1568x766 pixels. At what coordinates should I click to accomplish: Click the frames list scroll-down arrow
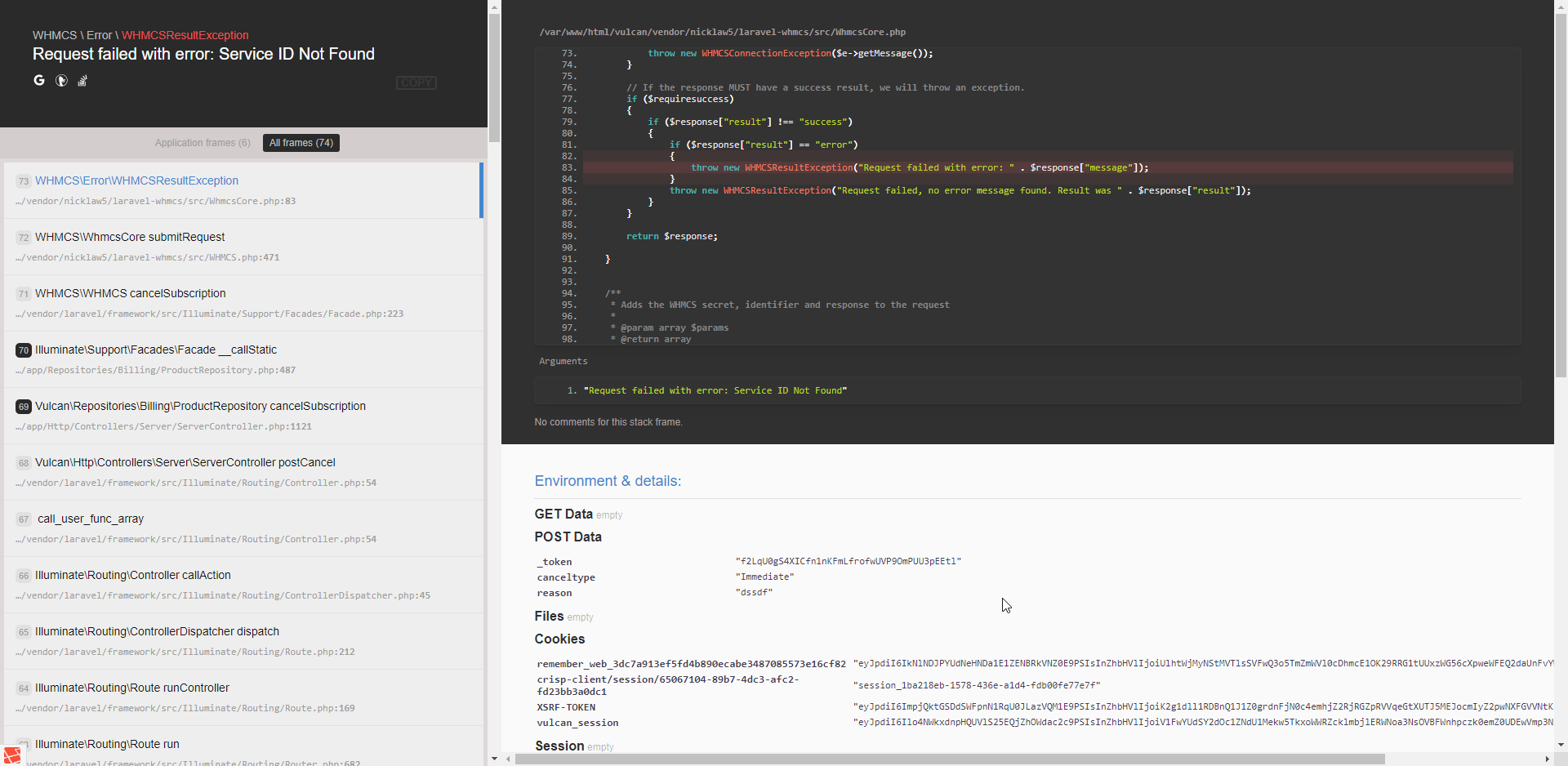click(x=494, y=759)
